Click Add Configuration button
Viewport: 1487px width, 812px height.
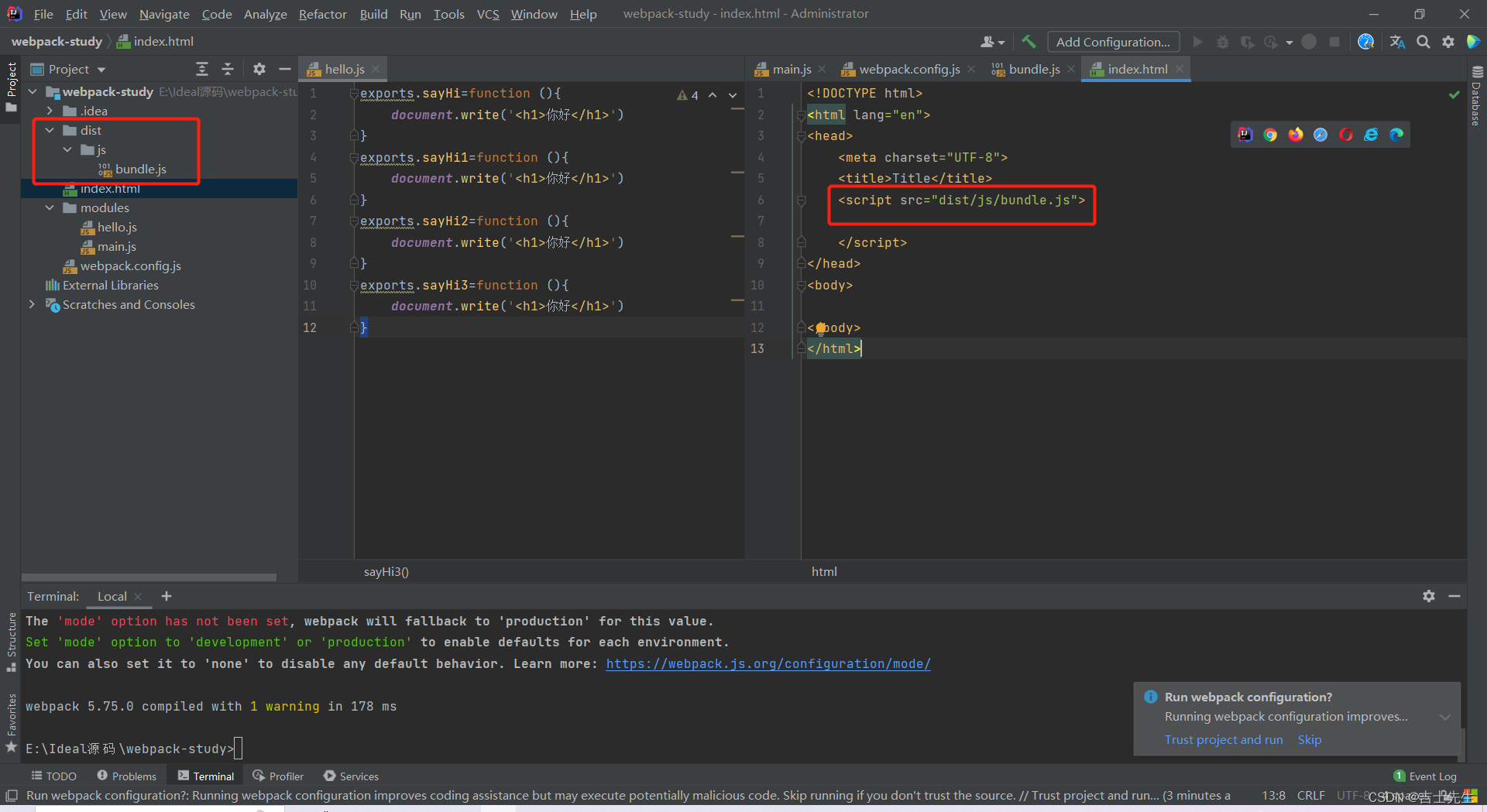pyautogui.click(x=1113, y=42)
